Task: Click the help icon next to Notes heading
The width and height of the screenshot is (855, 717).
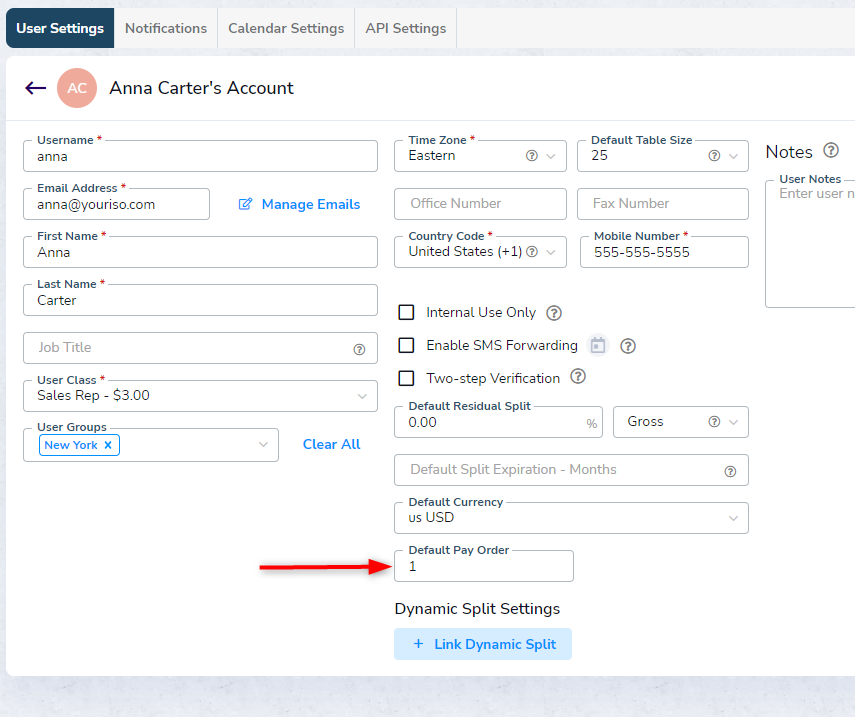Action: pos(830,151)
